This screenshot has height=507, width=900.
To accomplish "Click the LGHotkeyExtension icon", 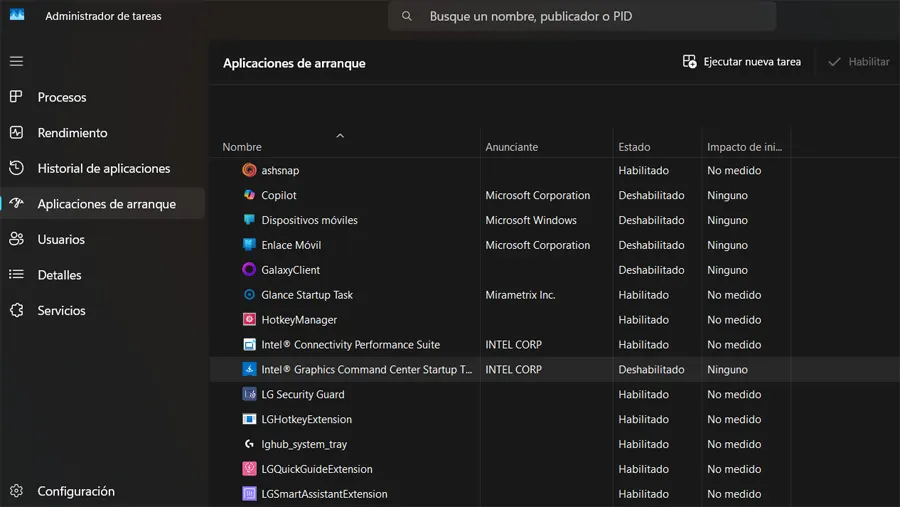I will pos(249,419).
